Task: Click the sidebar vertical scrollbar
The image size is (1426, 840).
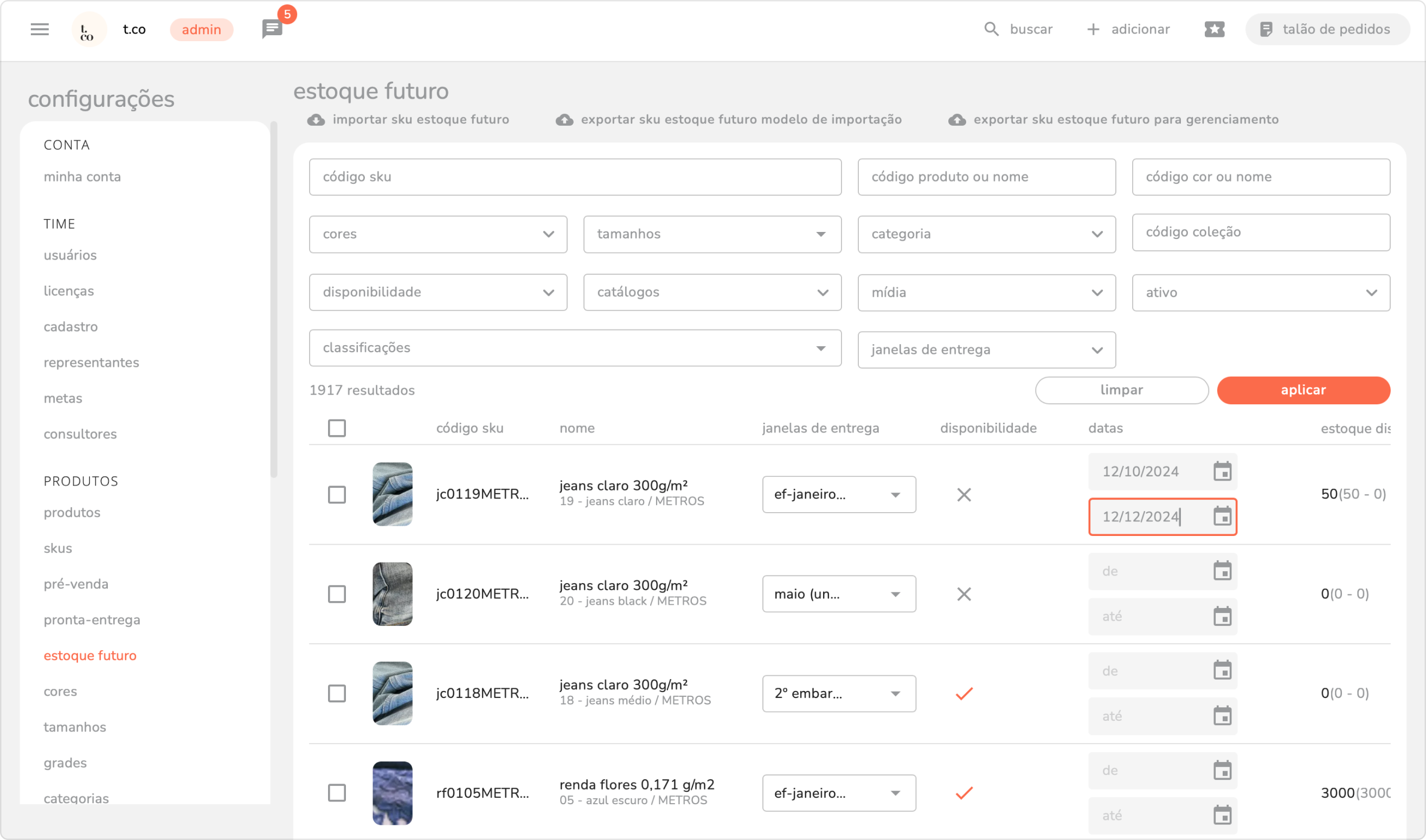Action: coord(274,300)
